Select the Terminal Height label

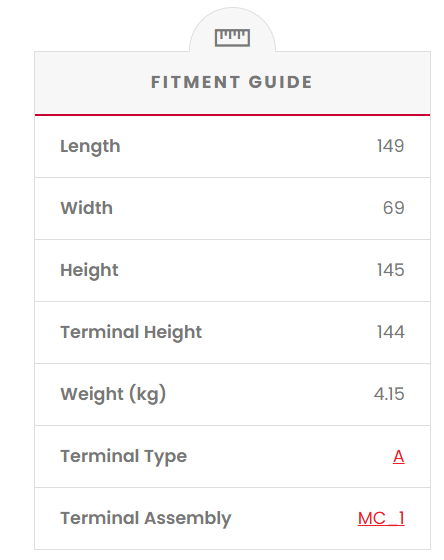(131, 332)
